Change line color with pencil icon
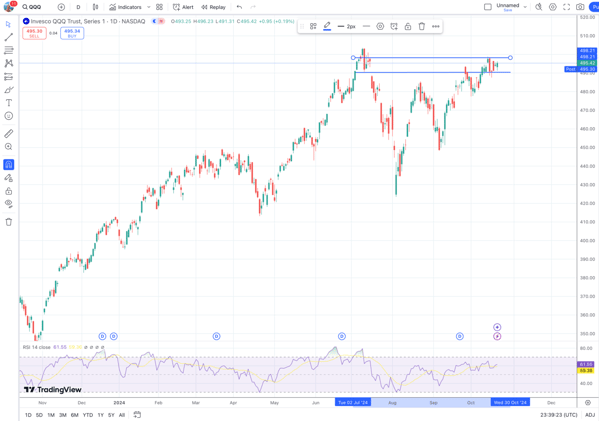The image size is (599, 421). (327, 26)
